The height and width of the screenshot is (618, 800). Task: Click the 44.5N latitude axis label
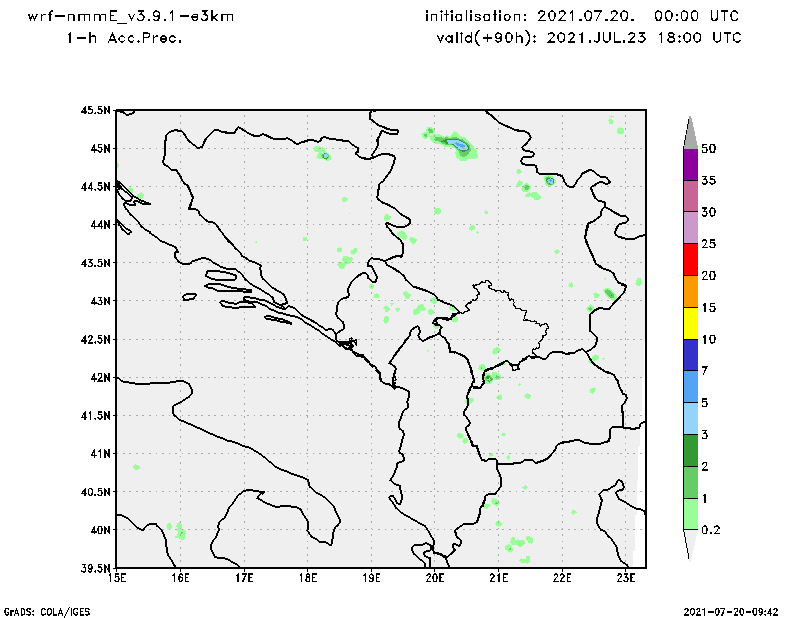pos(95,187)
